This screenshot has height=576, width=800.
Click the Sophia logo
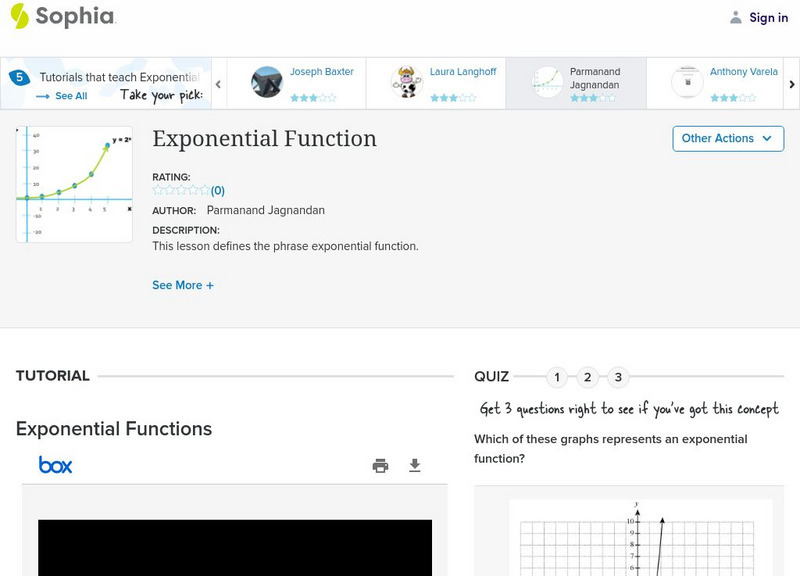click(x=62, y=16)
